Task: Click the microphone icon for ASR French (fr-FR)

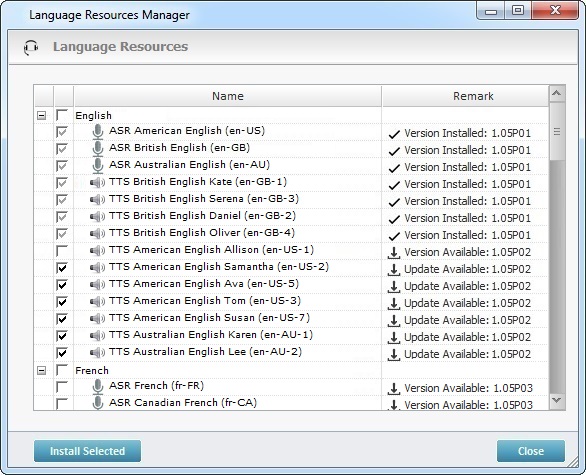Action: tap(98, 387)
